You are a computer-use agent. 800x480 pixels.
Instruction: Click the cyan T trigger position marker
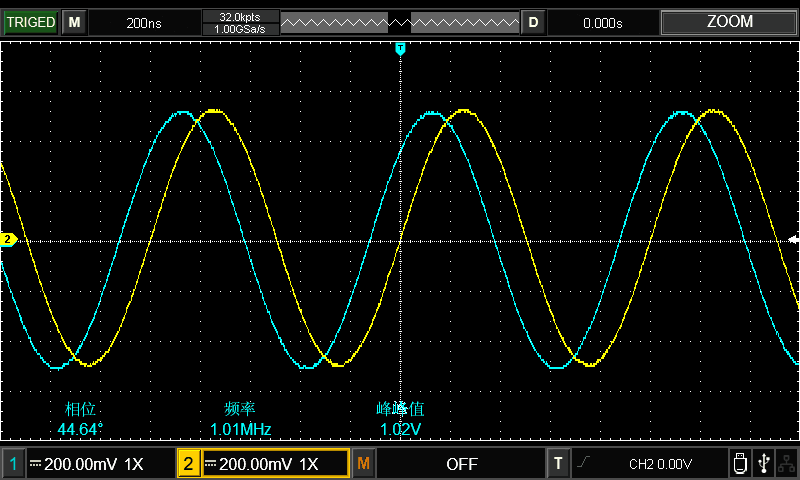tap(400, 48)
